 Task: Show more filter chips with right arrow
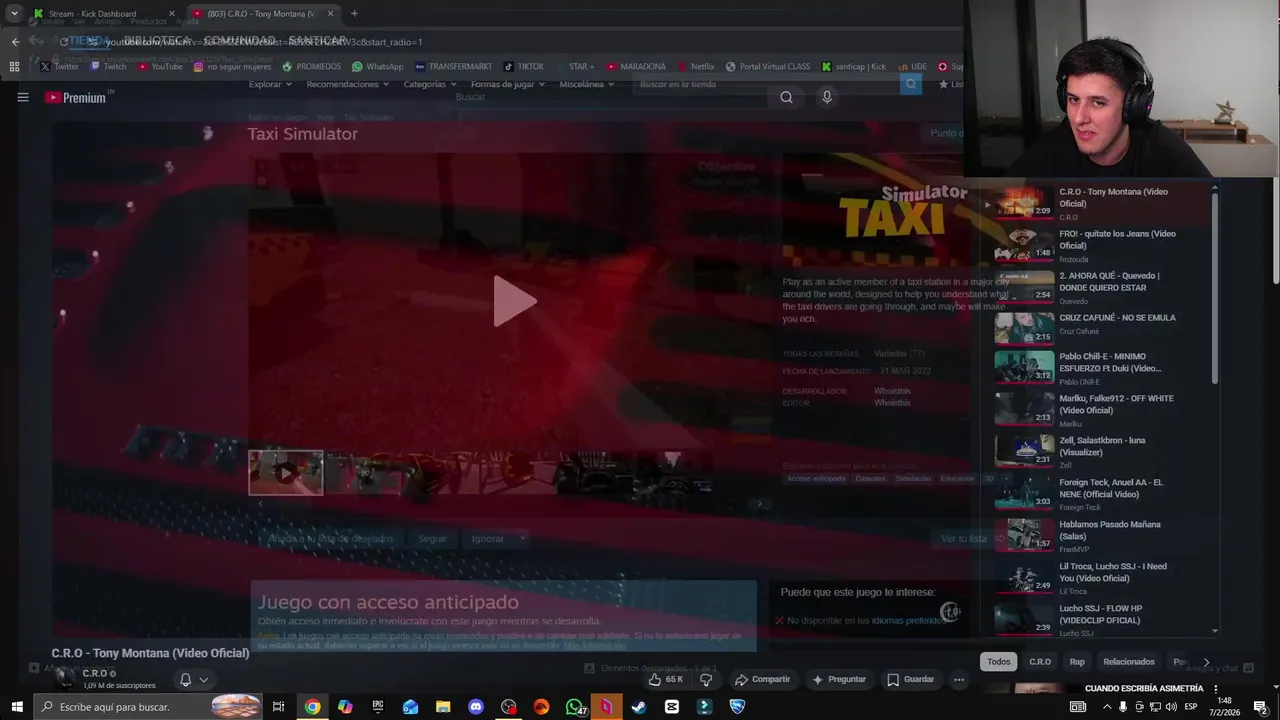(1206, 662)
